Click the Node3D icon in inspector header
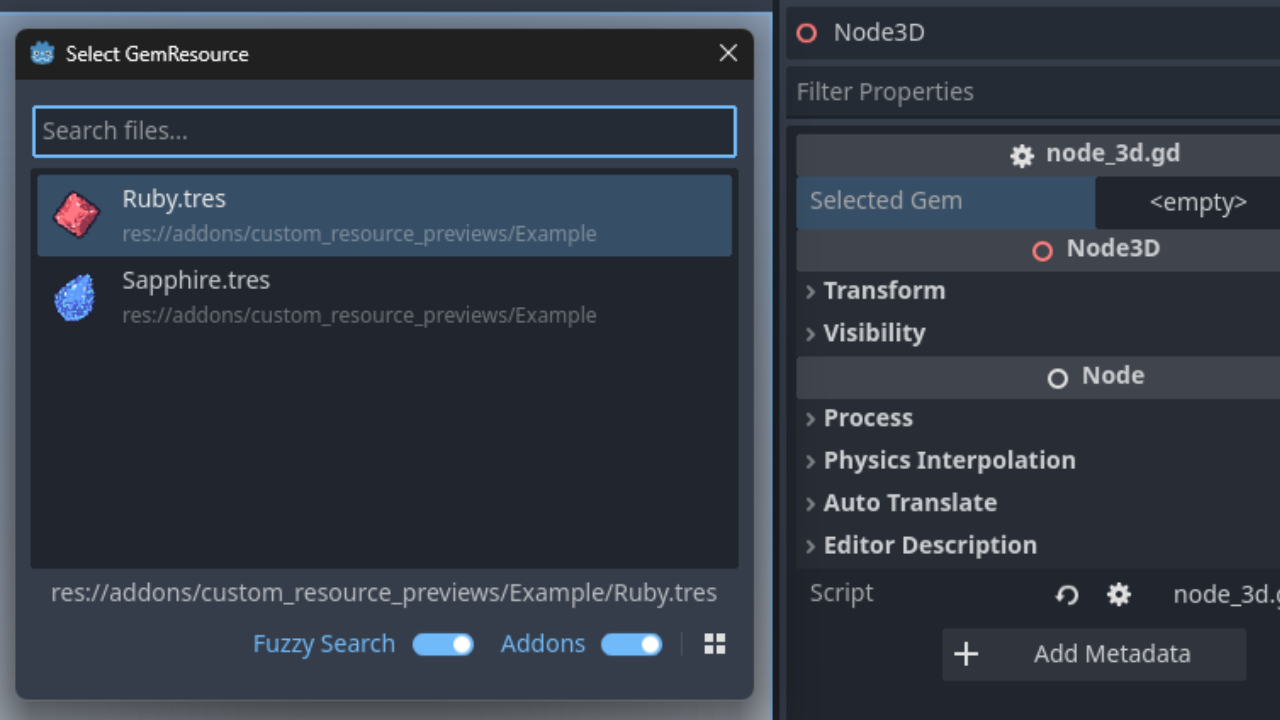Viewport: 1280px width, 720px height. pyautogui.click(x=806, y=33)
